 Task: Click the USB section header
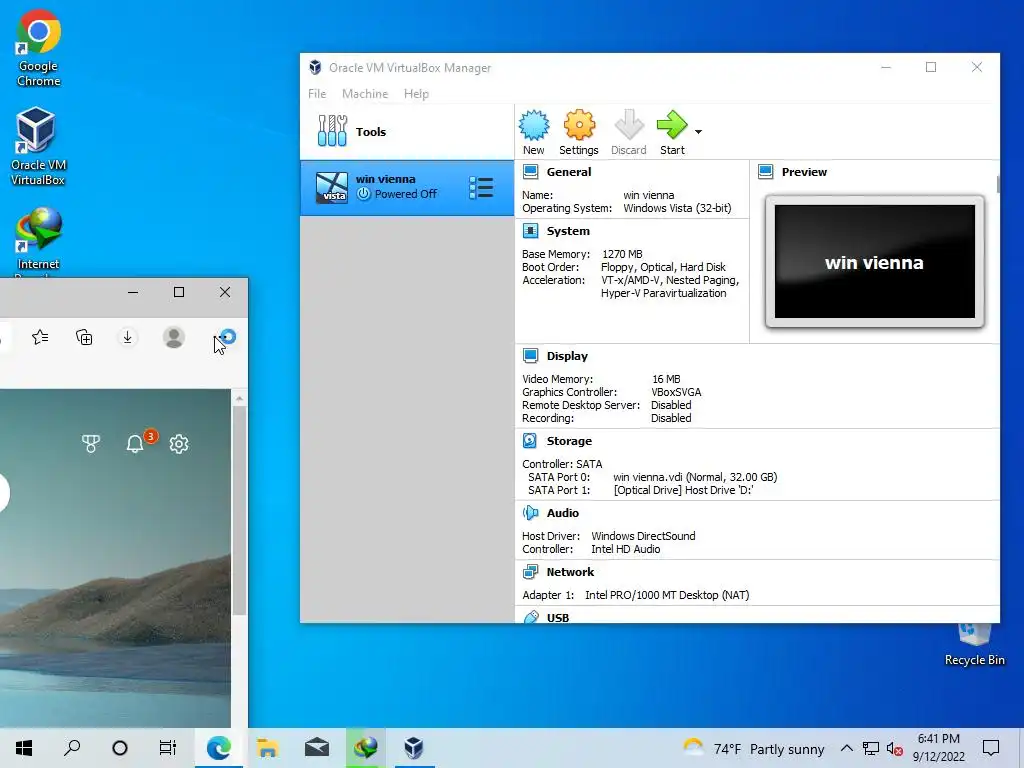(x=558, y=617)
